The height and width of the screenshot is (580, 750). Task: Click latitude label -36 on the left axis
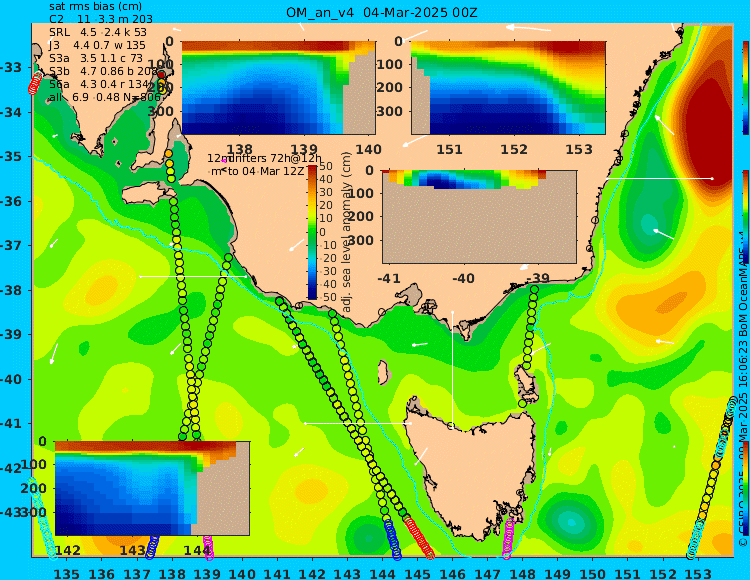point(10,201)
